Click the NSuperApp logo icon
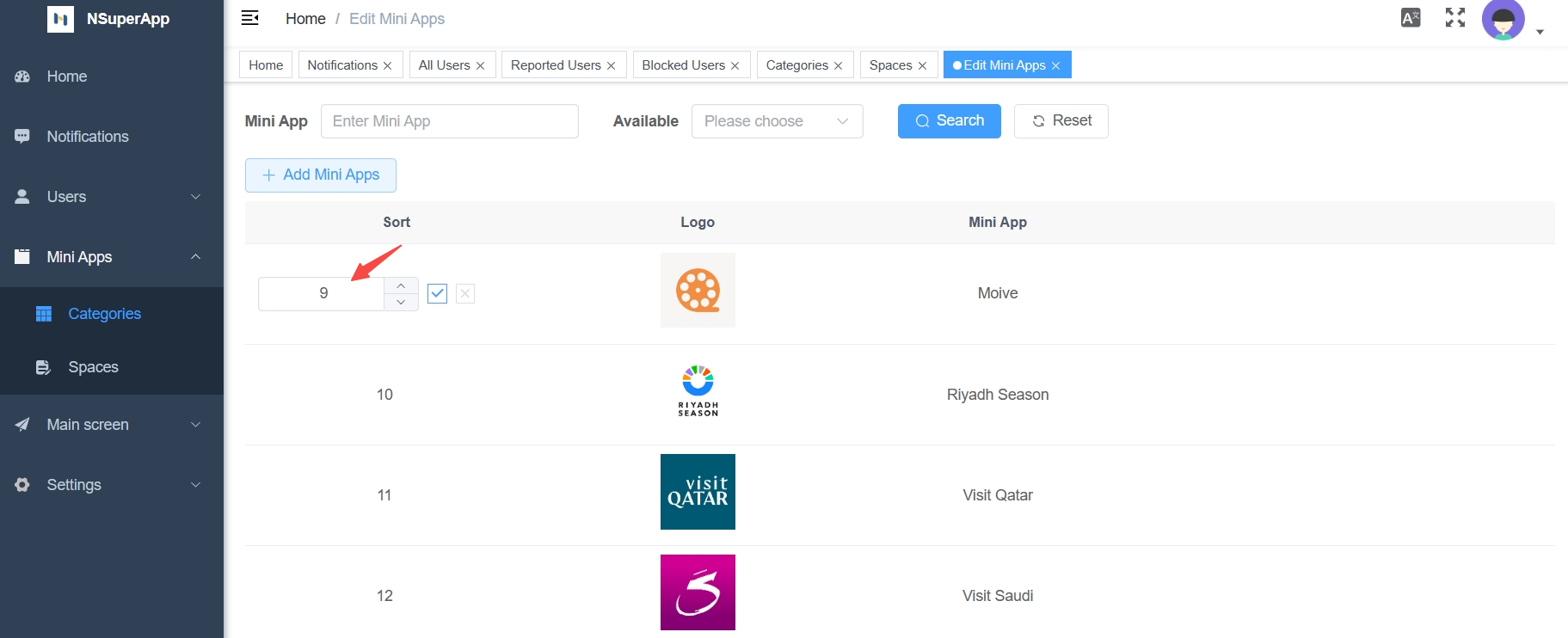 (x=60, y=19)
